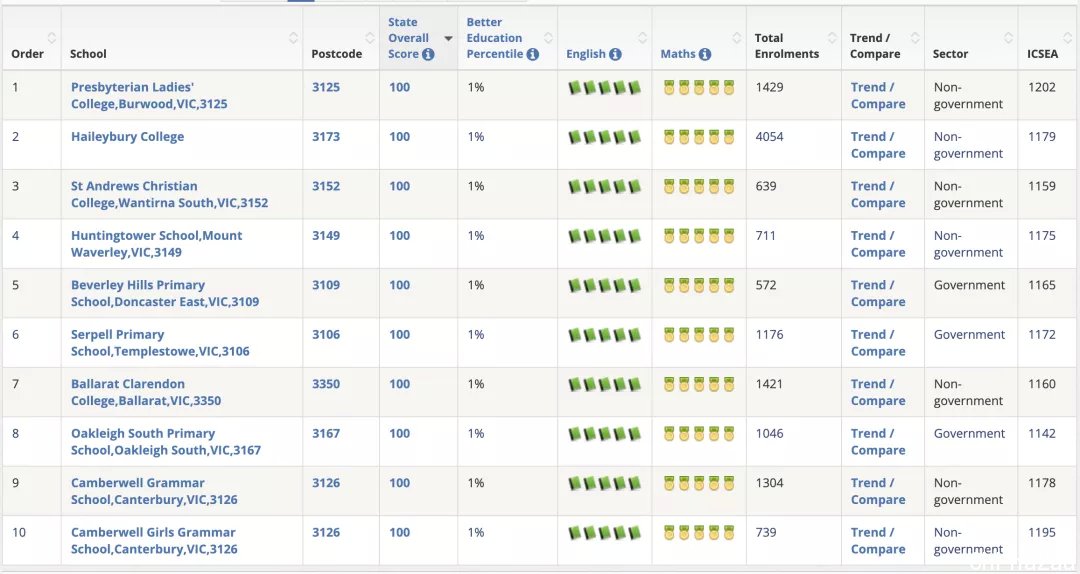Open St Andrews Christian College link
Screen dimensions: 1080x574
pyautogui.click(x=169, y=194)
